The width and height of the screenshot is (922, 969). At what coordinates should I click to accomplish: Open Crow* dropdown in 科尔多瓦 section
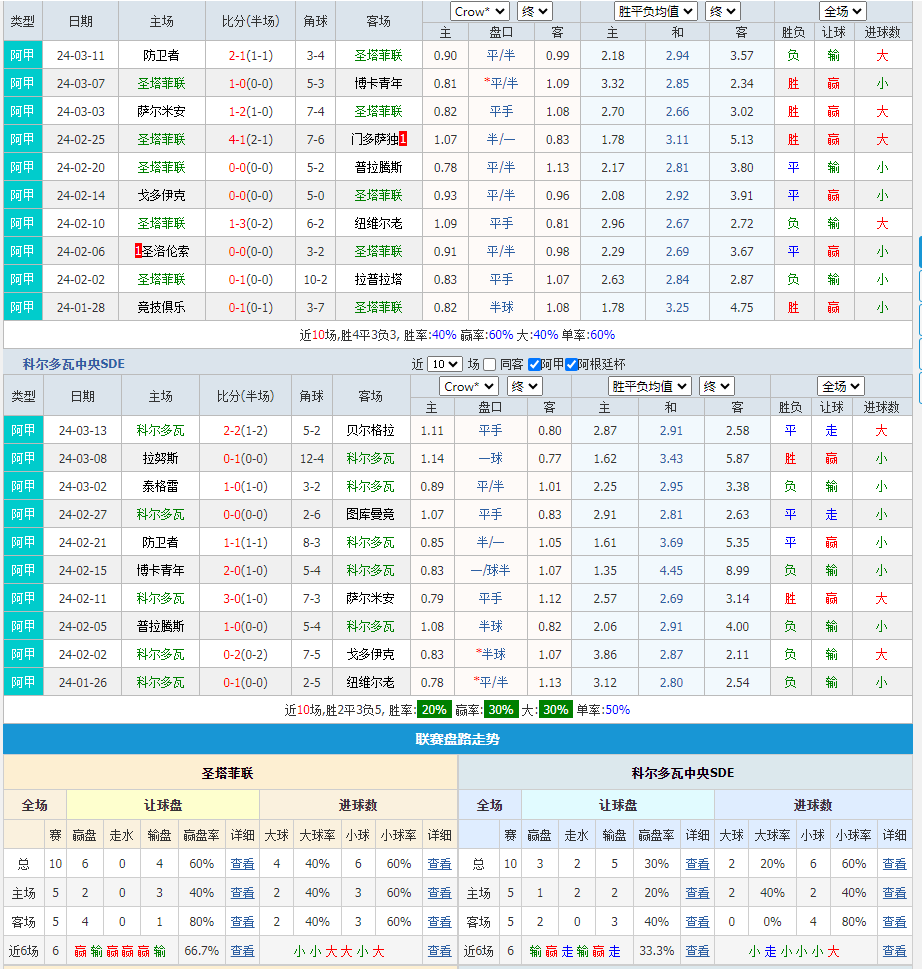point(468,386)
